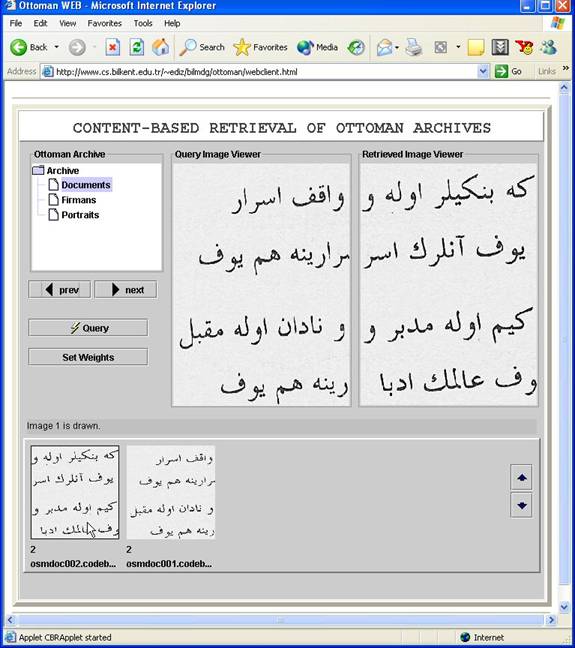This screenshot has height=648, width=575.
Task: Open the Tools menu
Action: [x=143, y=24]
